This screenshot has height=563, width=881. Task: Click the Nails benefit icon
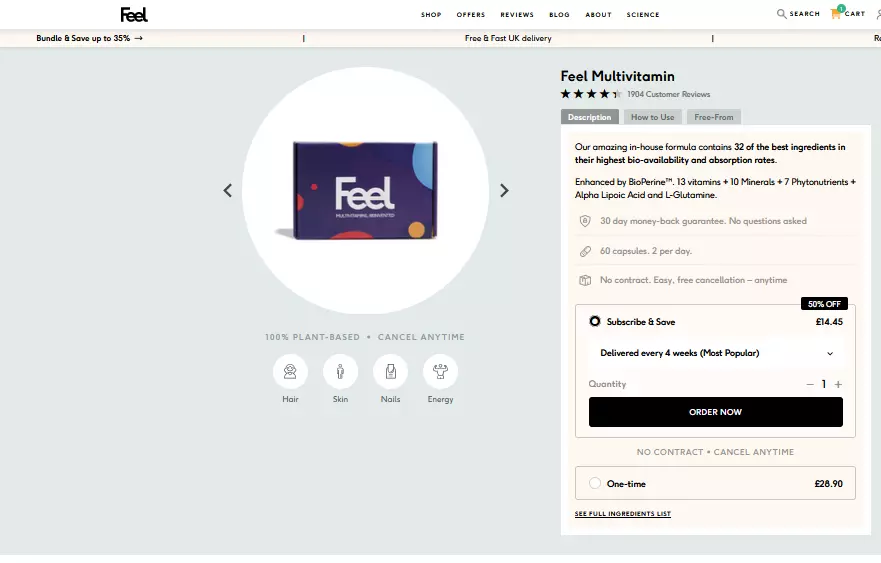(390, 371)
